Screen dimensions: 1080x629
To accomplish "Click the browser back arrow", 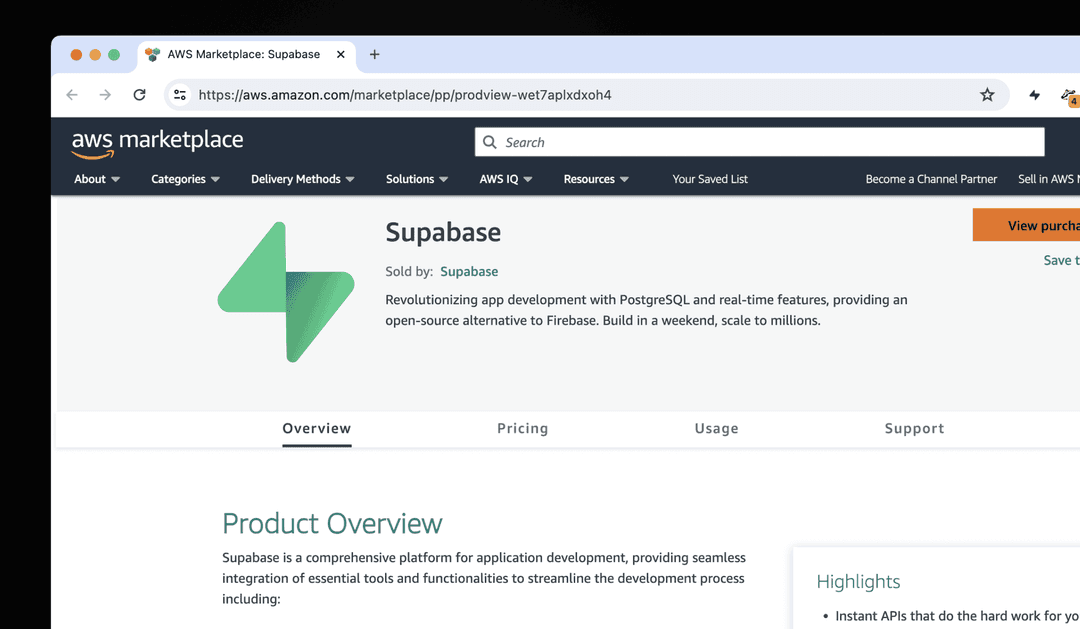I will (x=72, y=95).
